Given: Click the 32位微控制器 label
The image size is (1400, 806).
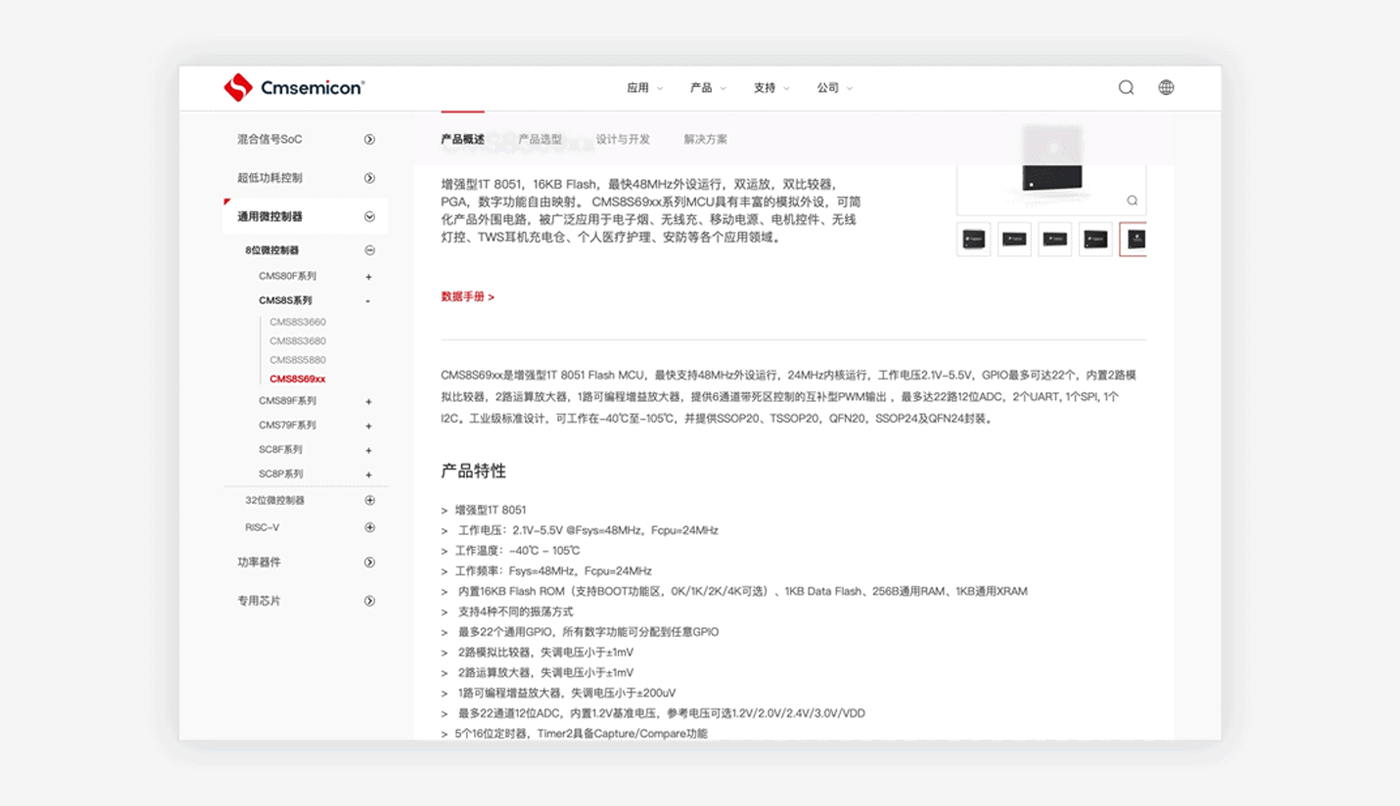Looking at the screenshot, I should [x=275, y=500].
